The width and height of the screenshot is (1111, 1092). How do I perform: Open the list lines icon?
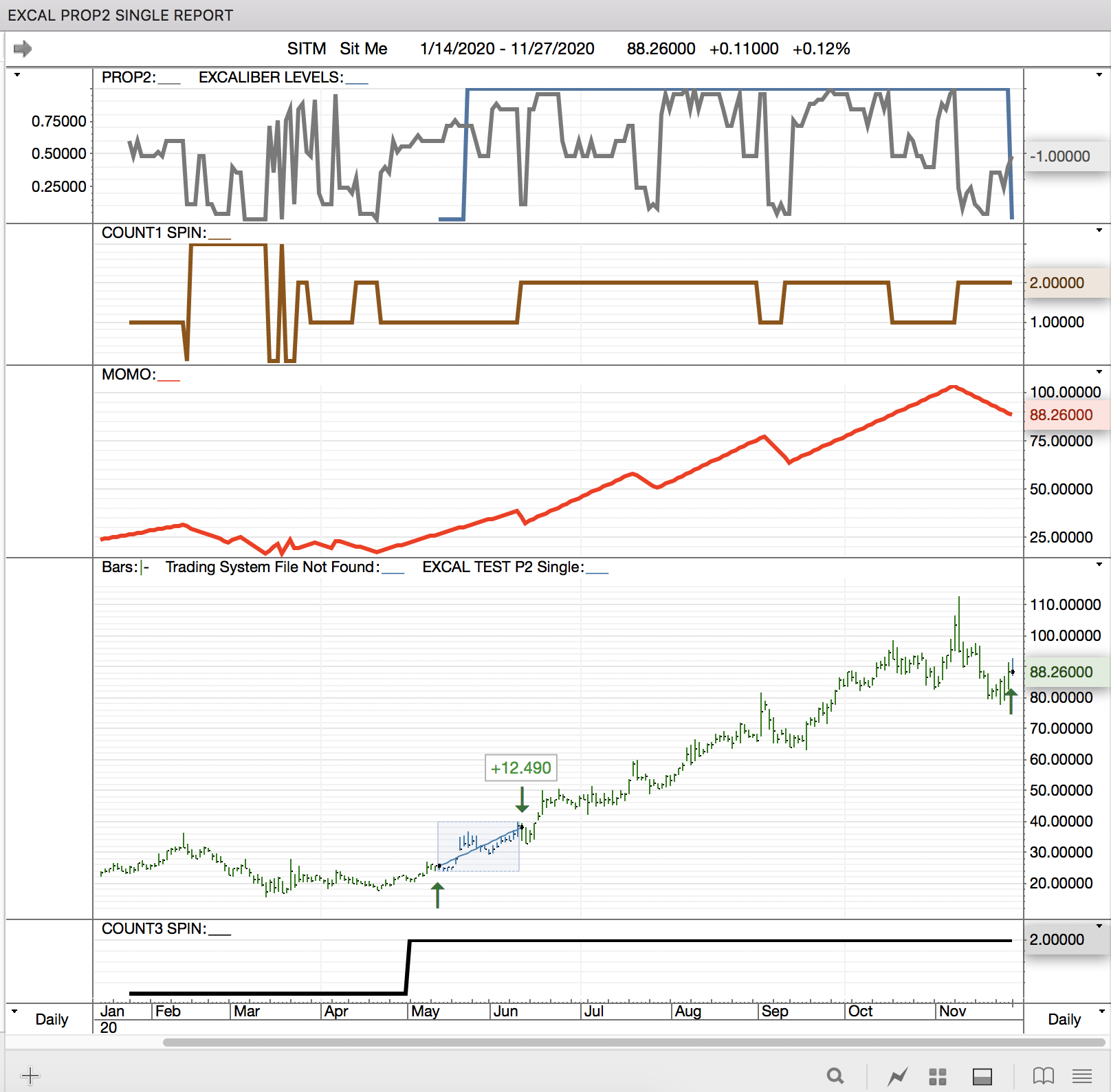coord(1082,1075)
